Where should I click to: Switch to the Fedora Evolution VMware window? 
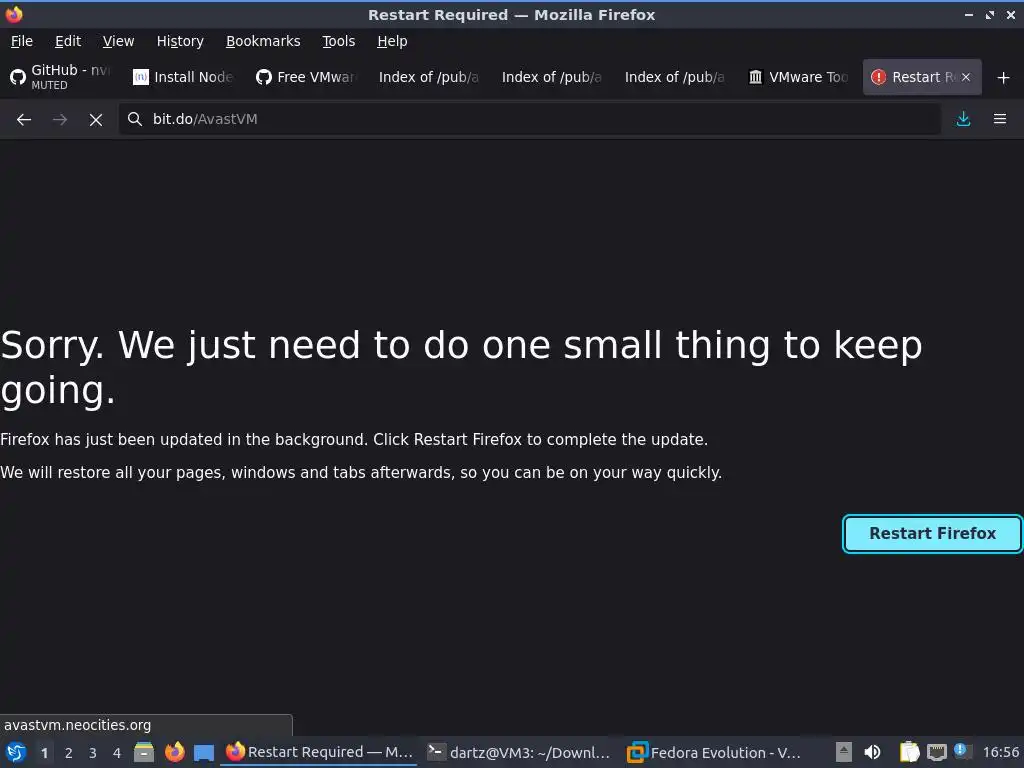tap(714, 752)
